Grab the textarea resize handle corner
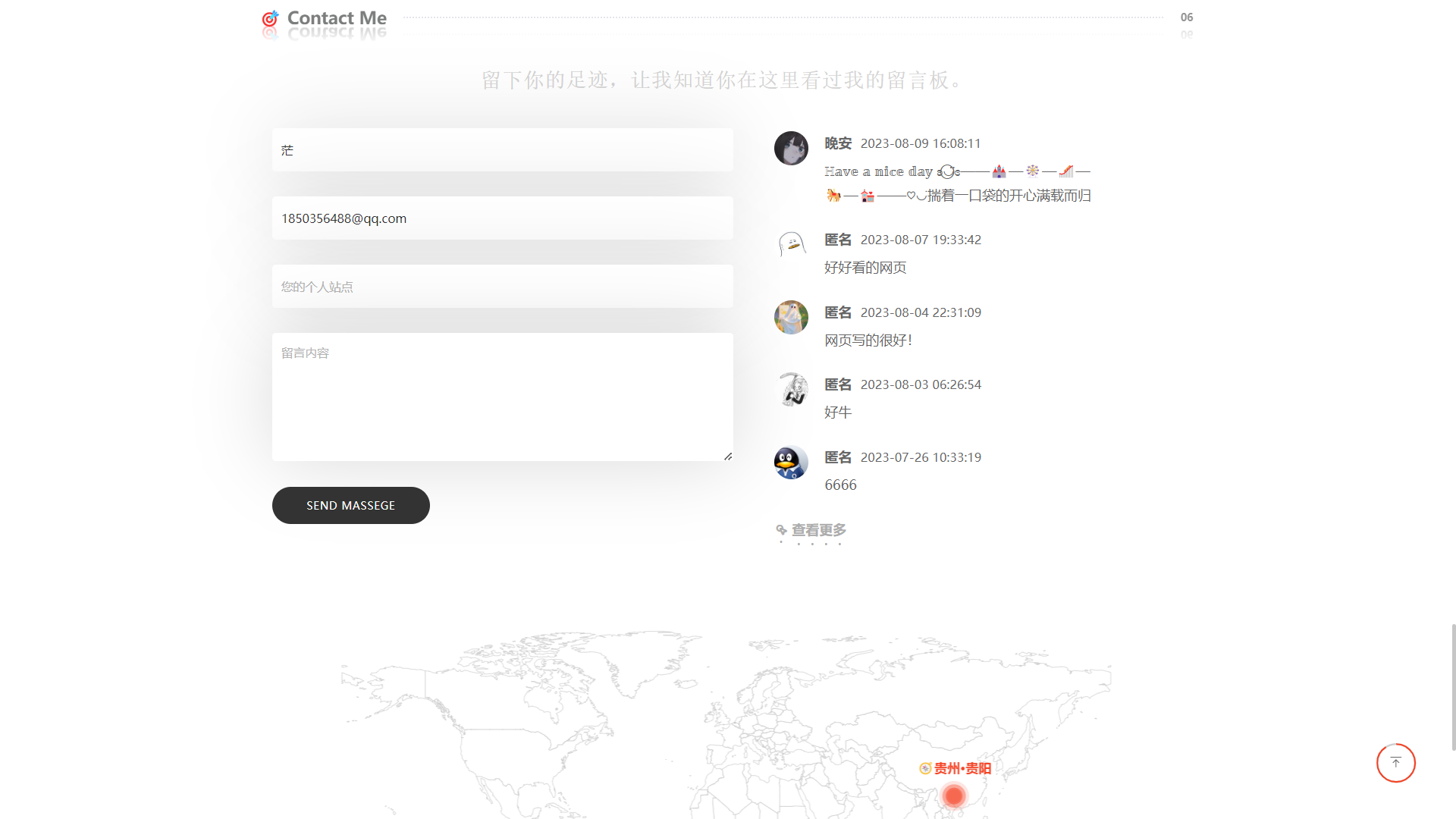Viewport: 1456px width, 819px height. (x=728, y=457)
